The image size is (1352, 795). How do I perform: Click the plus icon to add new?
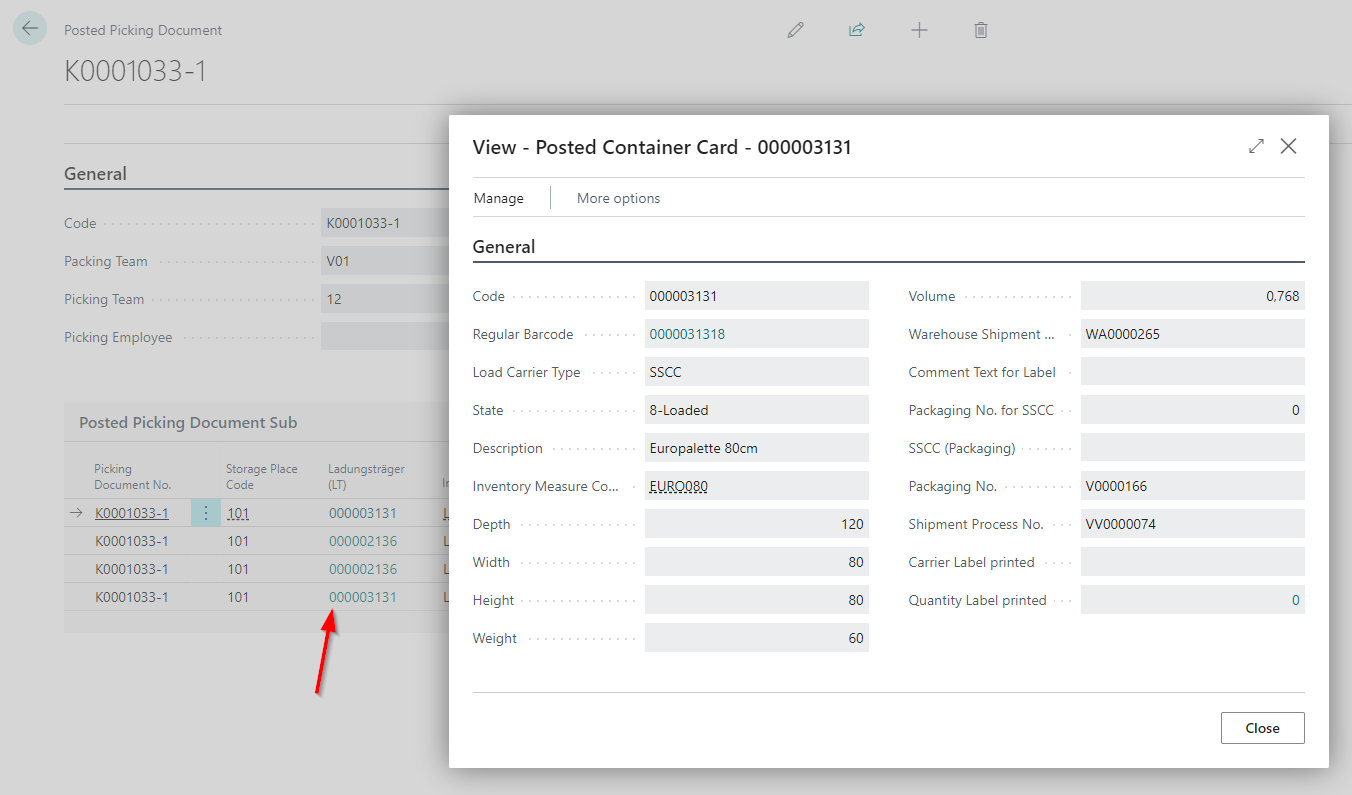(919, 30)
